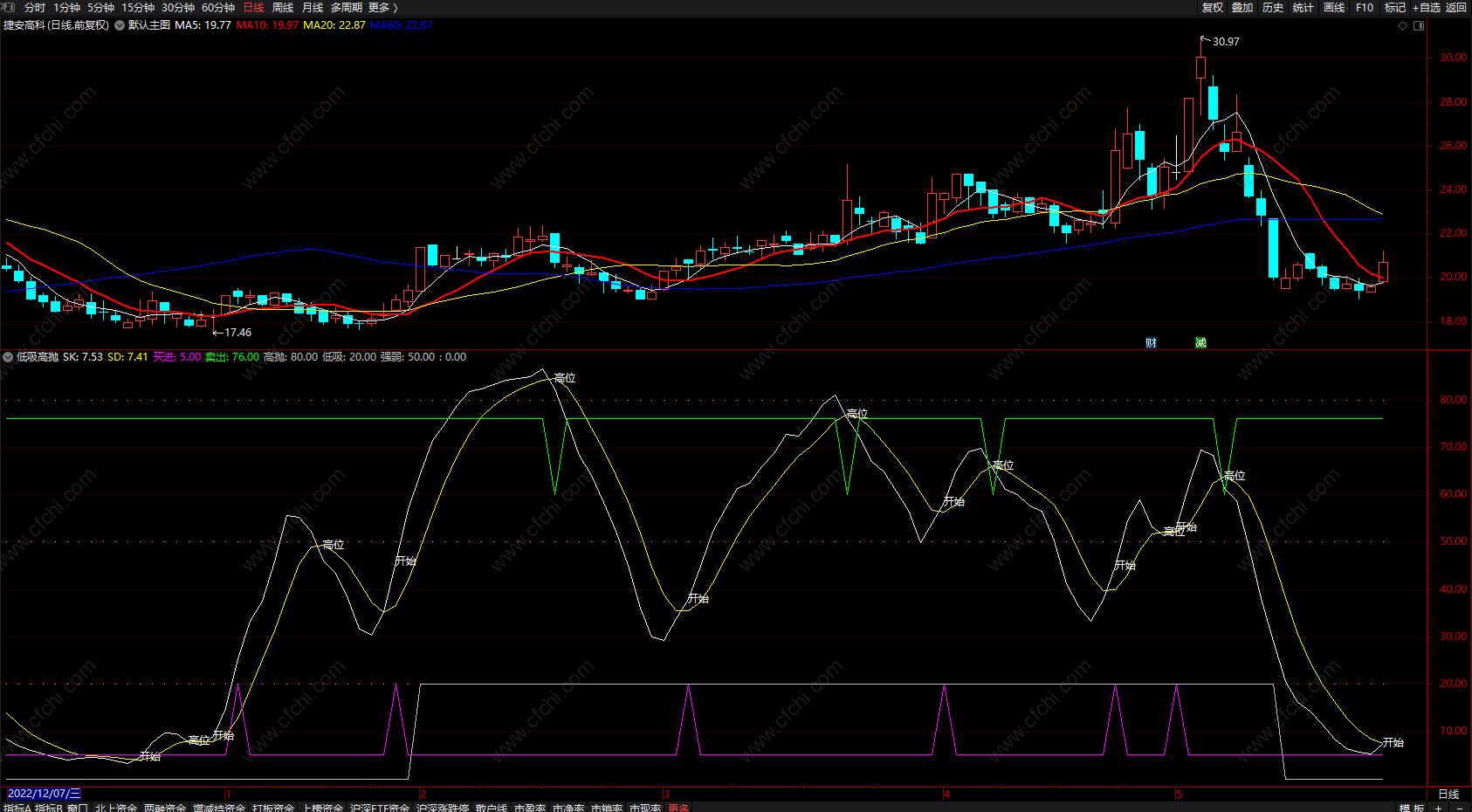The height and width of the screenshot is (812, 1472).
Task: Click the 2022/12/07 date label on timeline
Action: (x=44, y=794)
